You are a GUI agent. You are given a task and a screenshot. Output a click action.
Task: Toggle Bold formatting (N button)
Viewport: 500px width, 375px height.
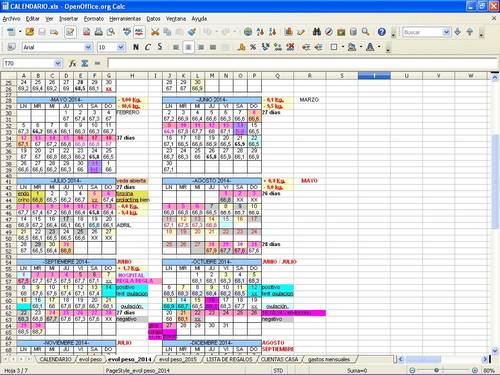click(136, 47)
